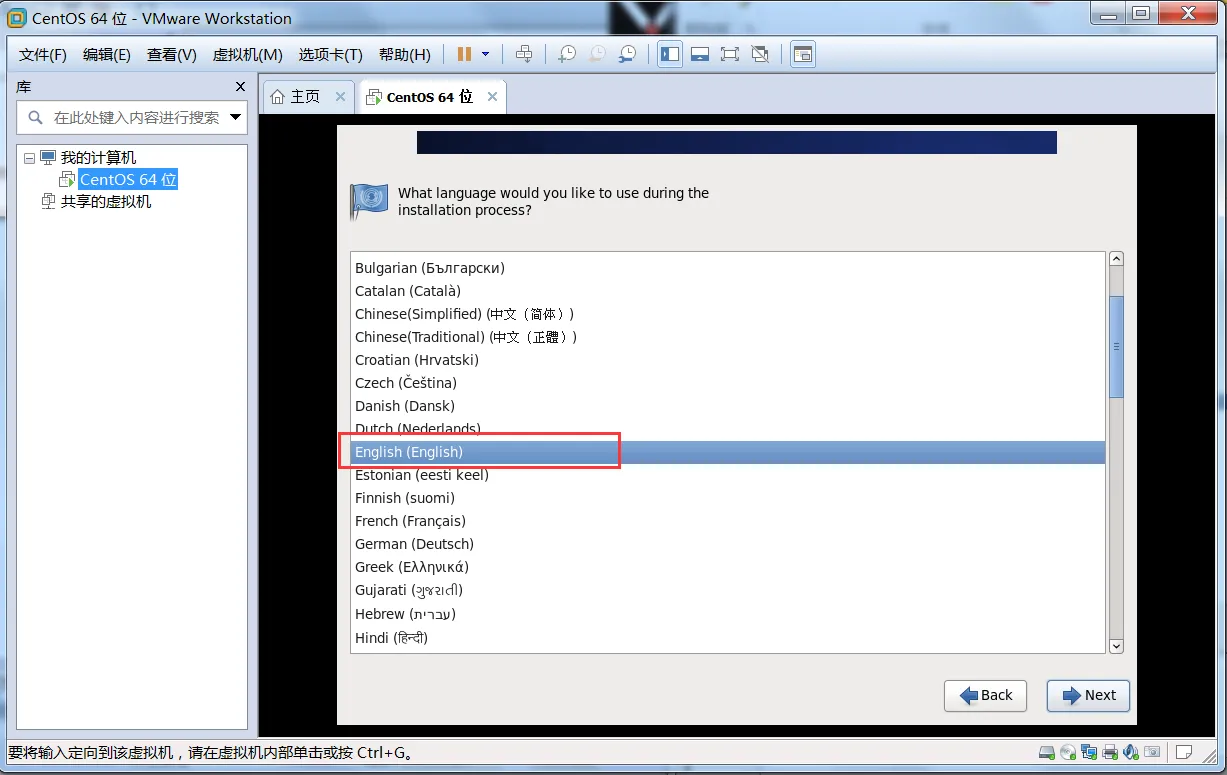Open the library search filter dropdown
Viewport: 1227px width, 775px height.
click(237, 117)
